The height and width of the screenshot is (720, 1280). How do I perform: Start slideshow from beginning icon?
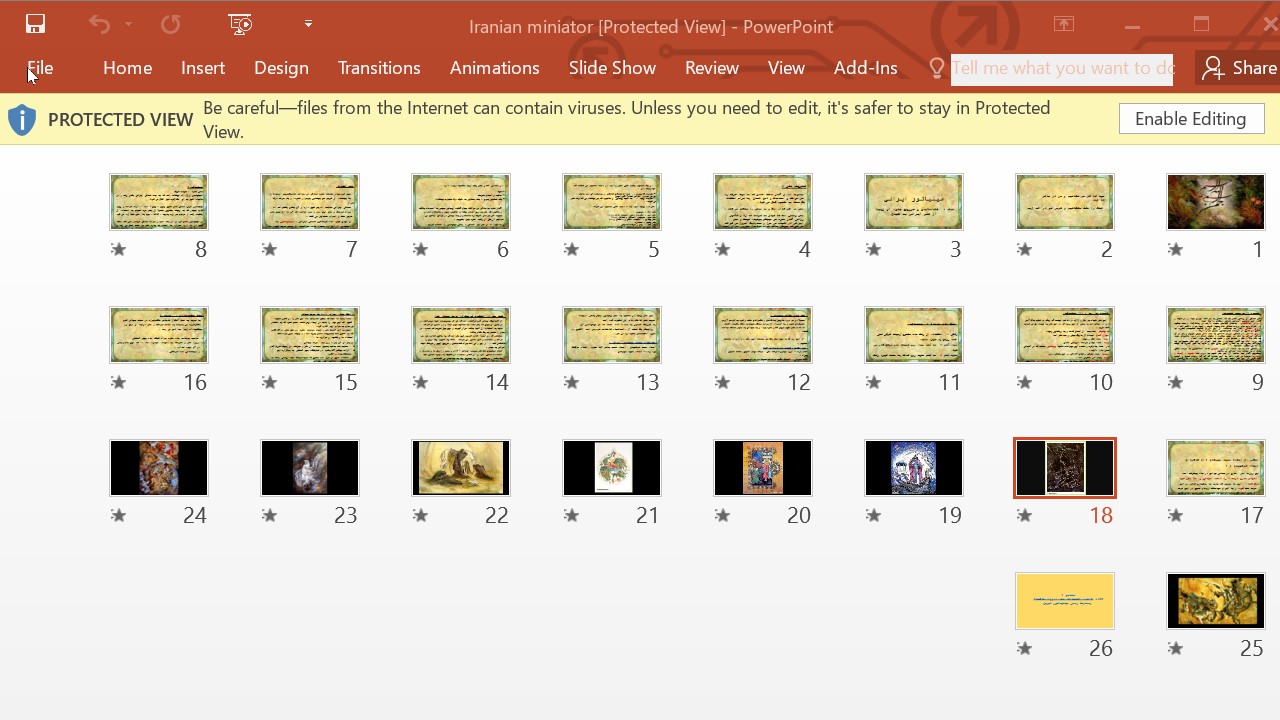tap(240, 24)
